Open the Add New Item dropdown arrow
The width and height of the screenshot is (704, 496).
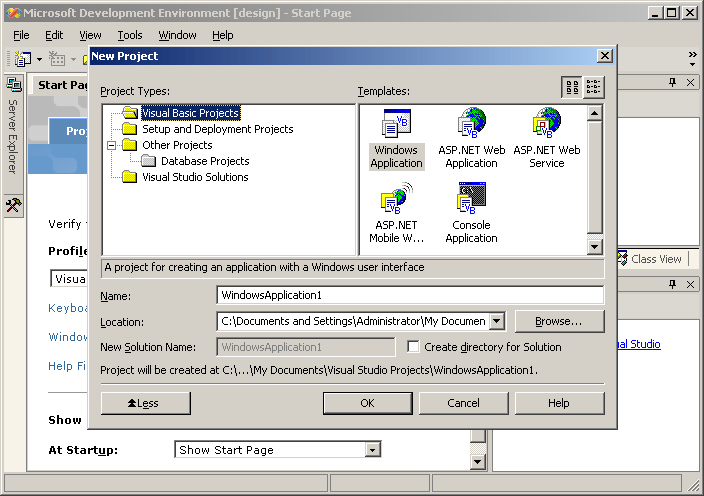[x=73, y=59]
